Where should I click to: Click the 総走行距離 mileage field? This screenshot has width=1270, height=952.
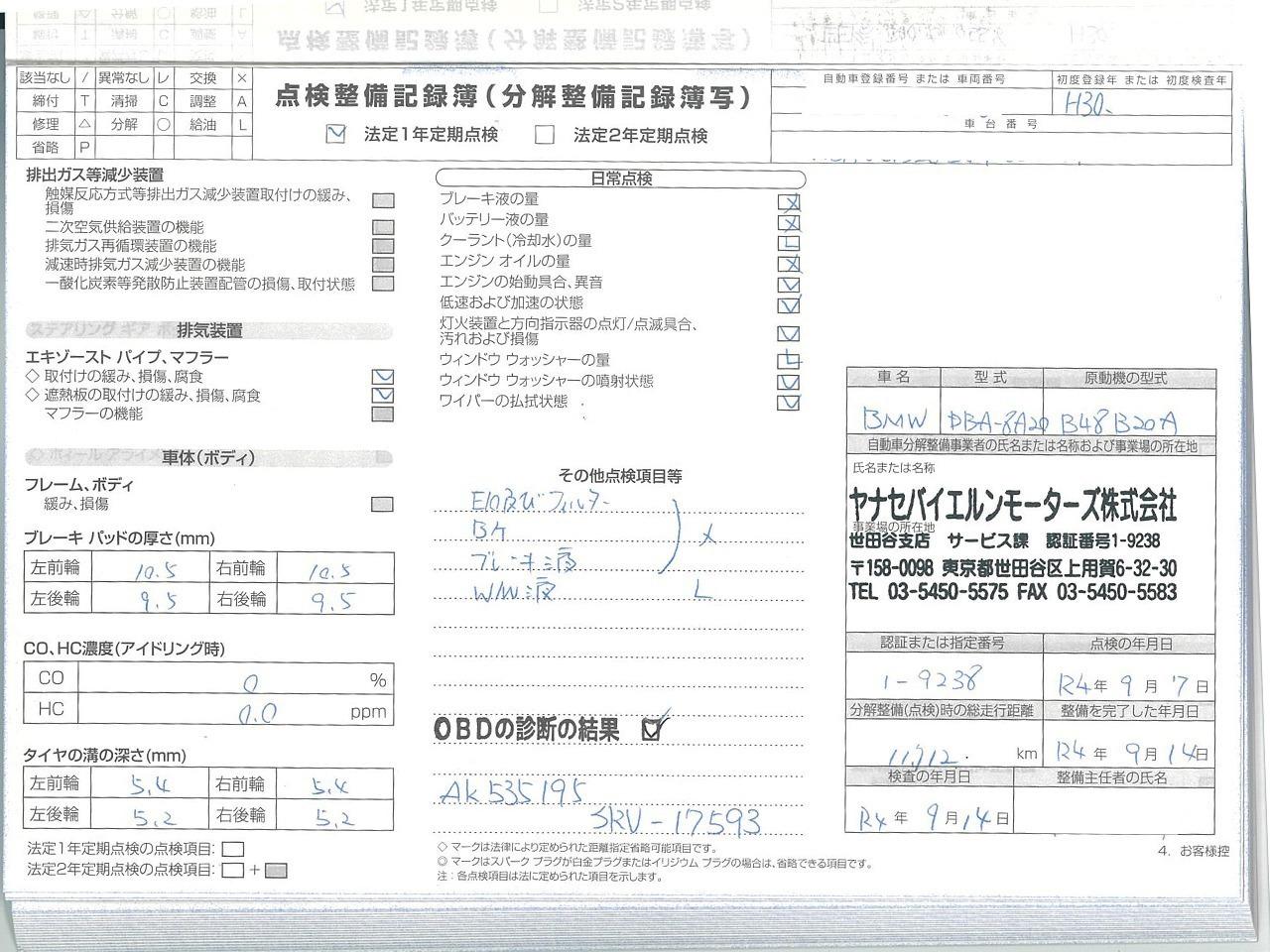pos(928,753)
